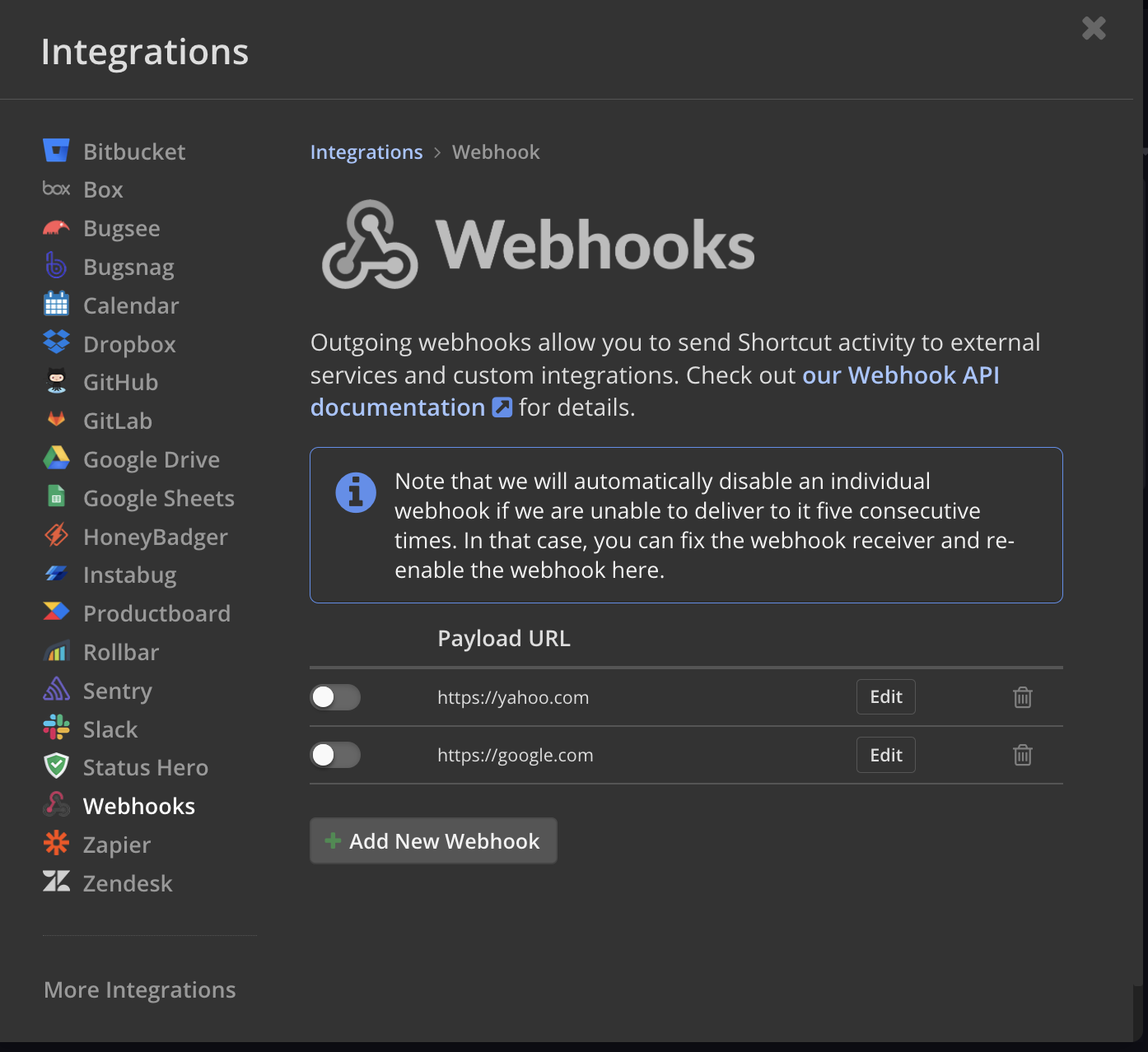Select Google Sheets in the sidebar
Image resolution: width=1148 pixels, height=1052 pixels.
point(159,498)
